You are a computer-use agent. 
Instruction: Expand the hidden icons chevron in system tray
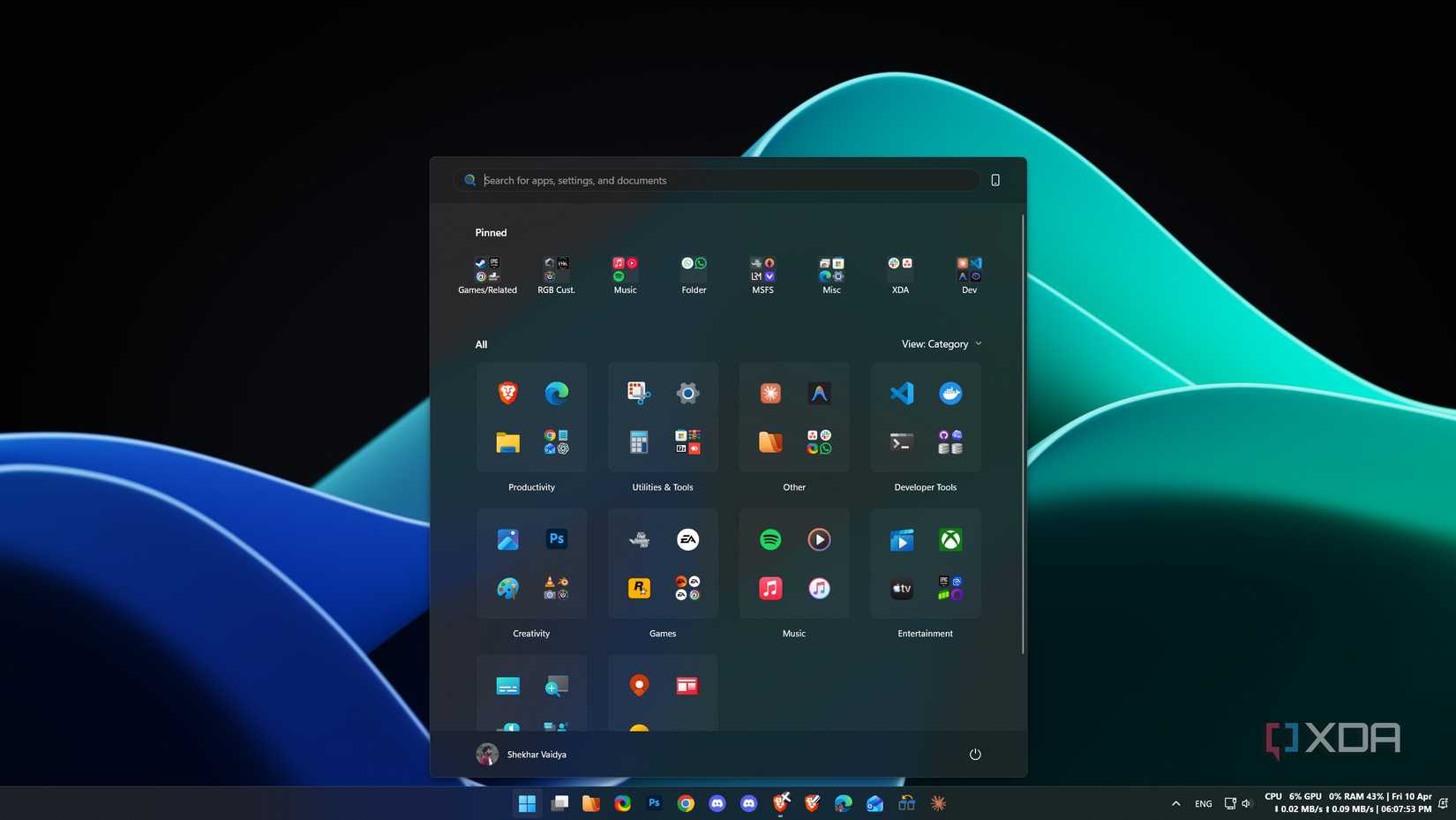coord(1175,803)
